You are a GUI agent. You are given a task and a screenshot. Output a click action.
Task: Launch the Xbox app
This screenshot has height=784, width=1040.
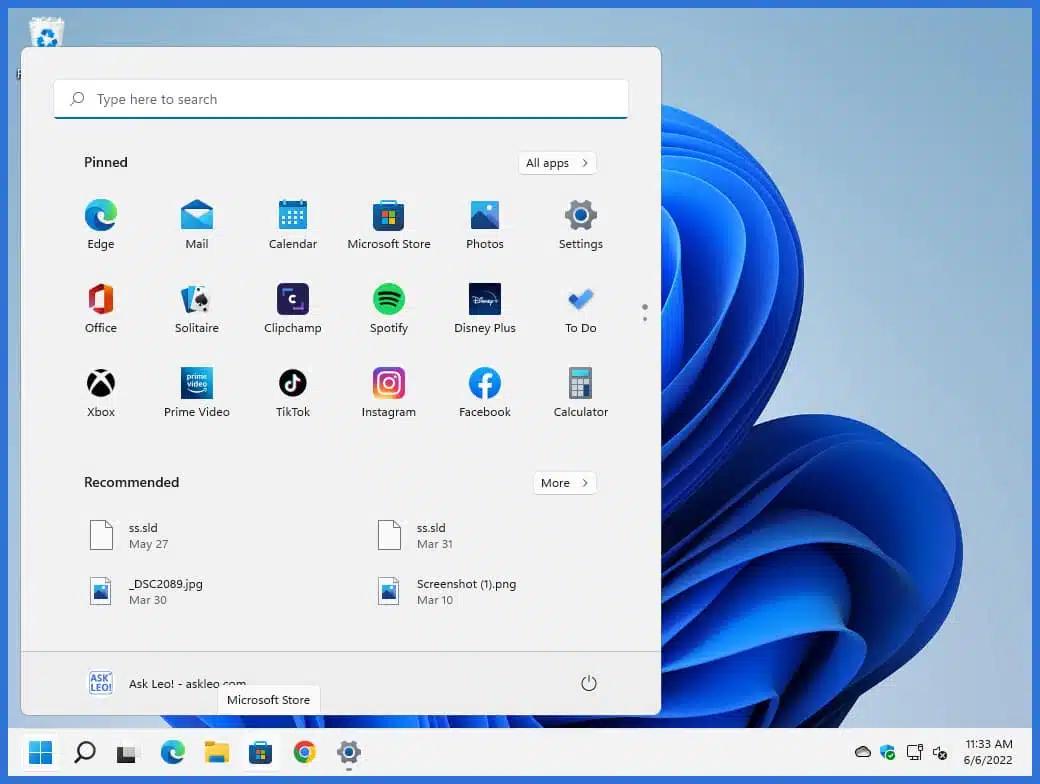pos(101,393)
